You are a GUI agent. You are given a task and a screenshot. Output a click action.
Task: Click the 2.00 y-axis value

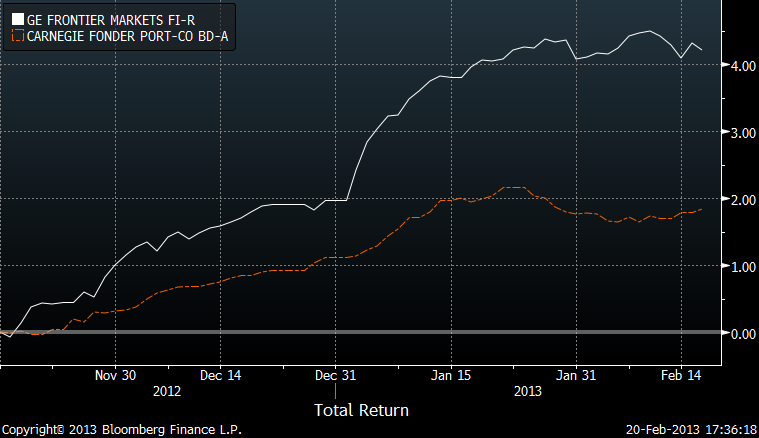click(743, 199)
